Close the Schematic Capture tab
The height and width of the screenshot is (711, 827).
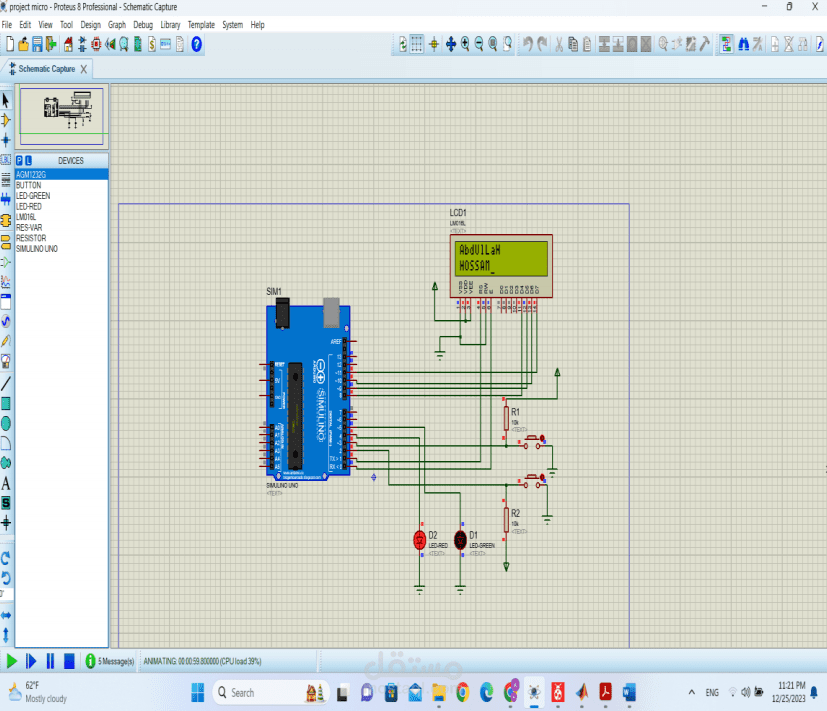84,69
